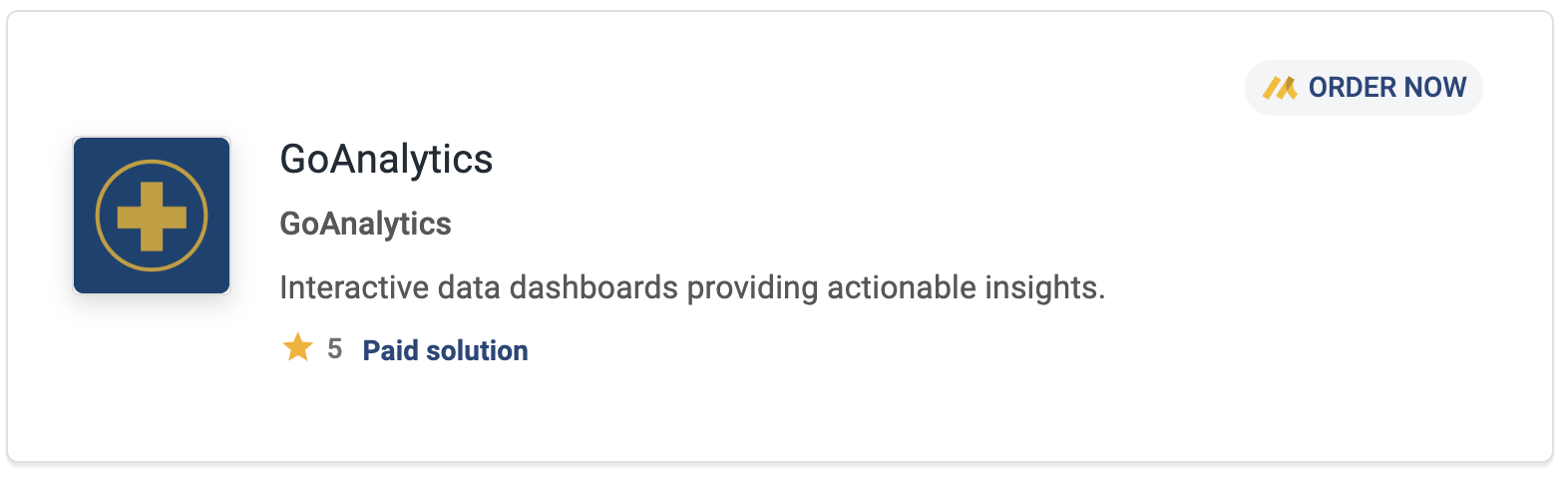Screen dimensions: 1568x479
Task: Select the bold GoAnalytics vendor name
Action: 365,224
